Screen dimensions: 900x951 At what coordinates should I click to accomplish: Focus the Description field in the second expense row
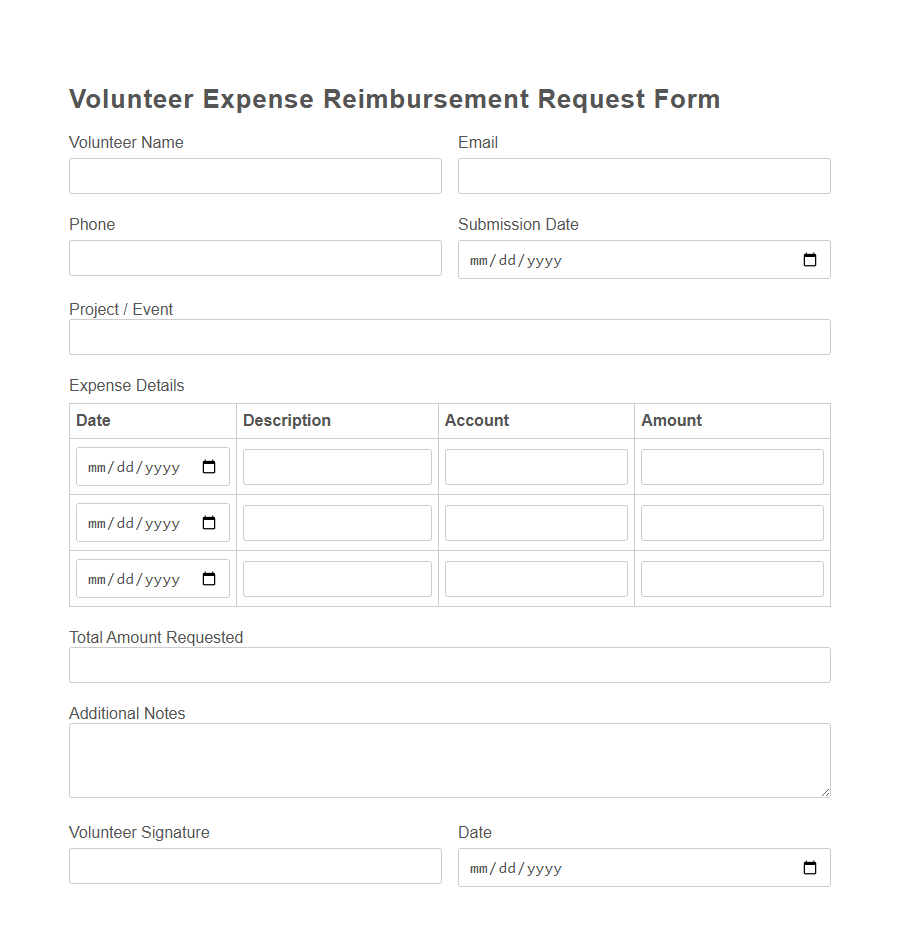pyautogui.click(x=336, y=522)
